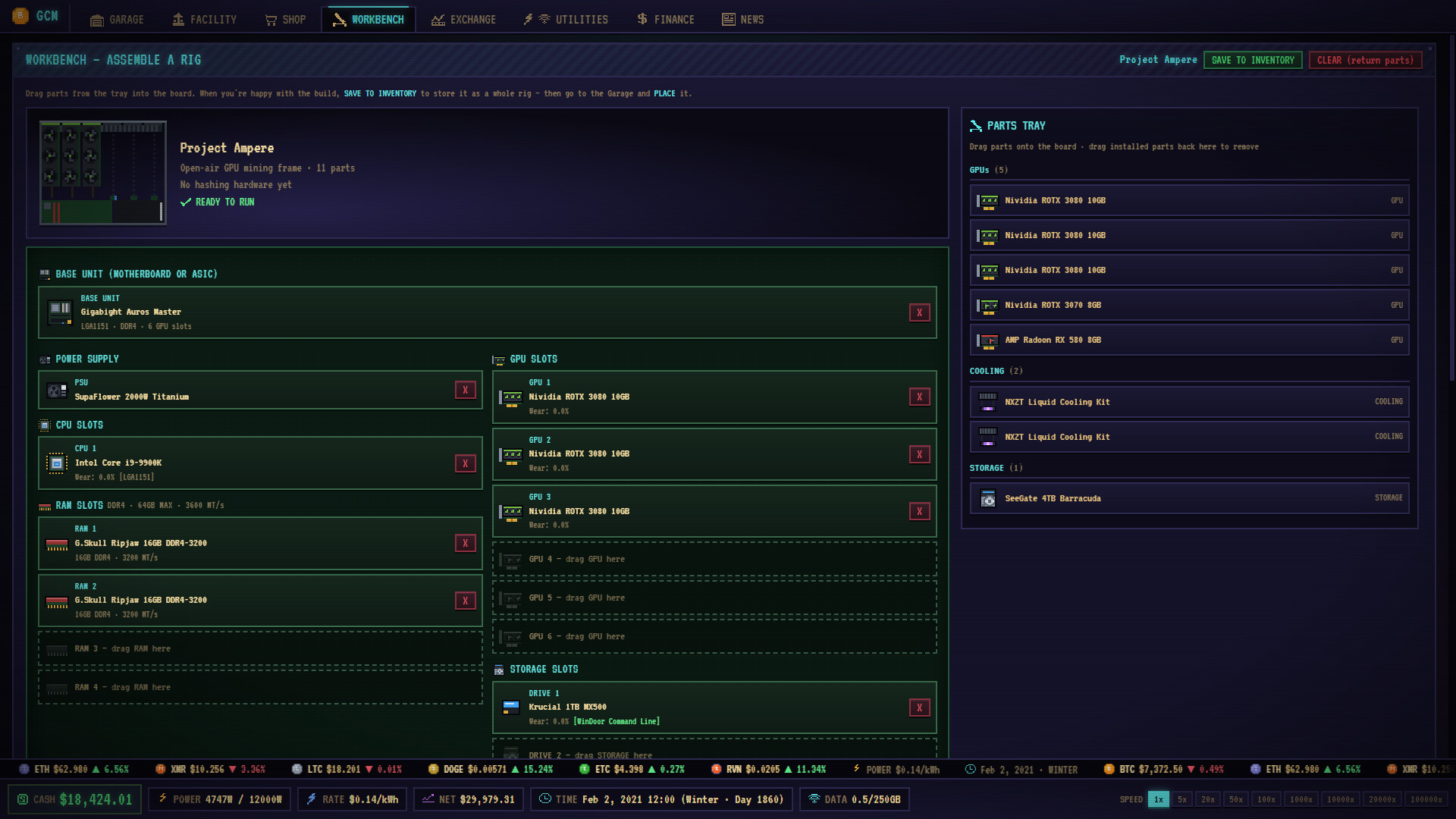The width and height of the screenshot is (1456, 819).
Task: Open the Garage tab
Action: click(117, 20)
